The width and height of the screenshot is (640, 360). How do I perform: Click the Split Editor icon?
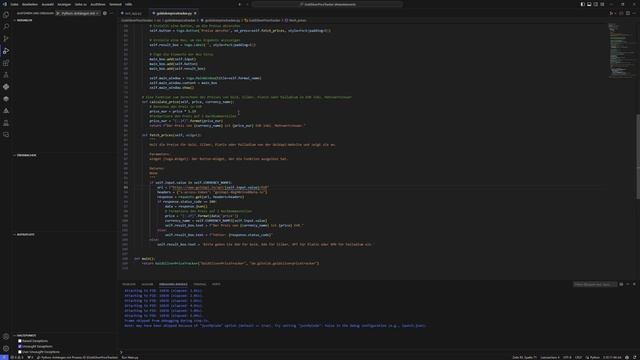[628, 13]
